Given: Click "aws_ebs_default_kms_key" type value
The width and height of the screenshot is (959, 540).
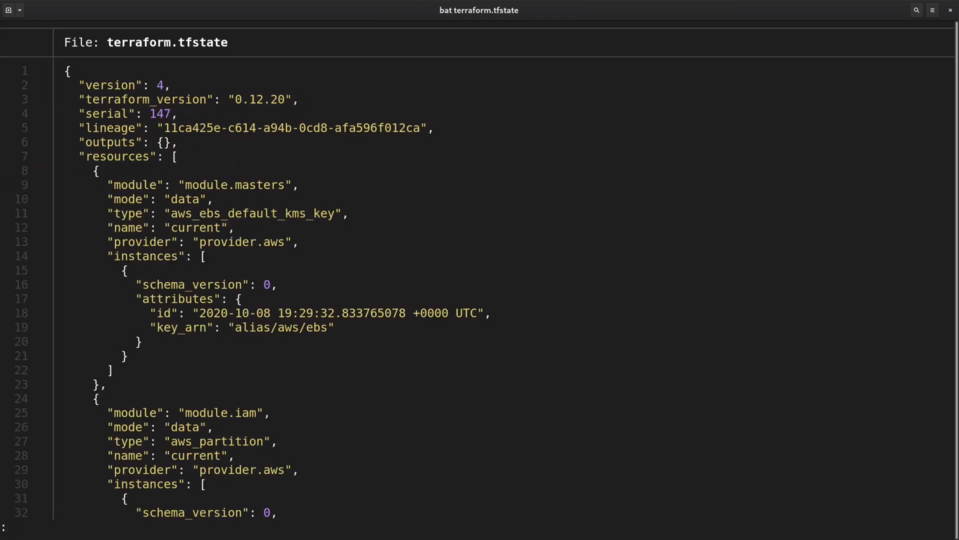Looking at the screenshot, I should pos(253,213).
